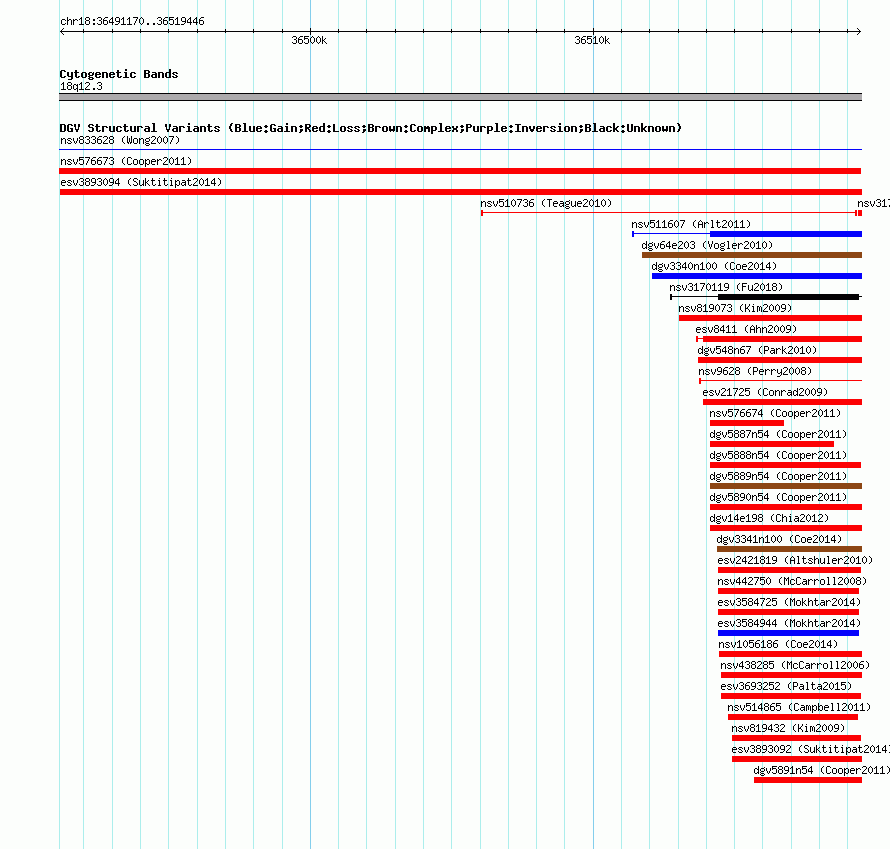Click nsv576674 (Cooper2011) label

[775, 413]
